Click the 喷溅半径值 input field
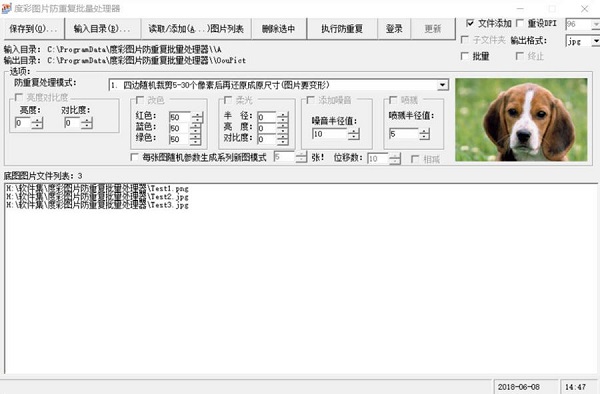The width and height of the screenshot is (600, 394). 403,134
